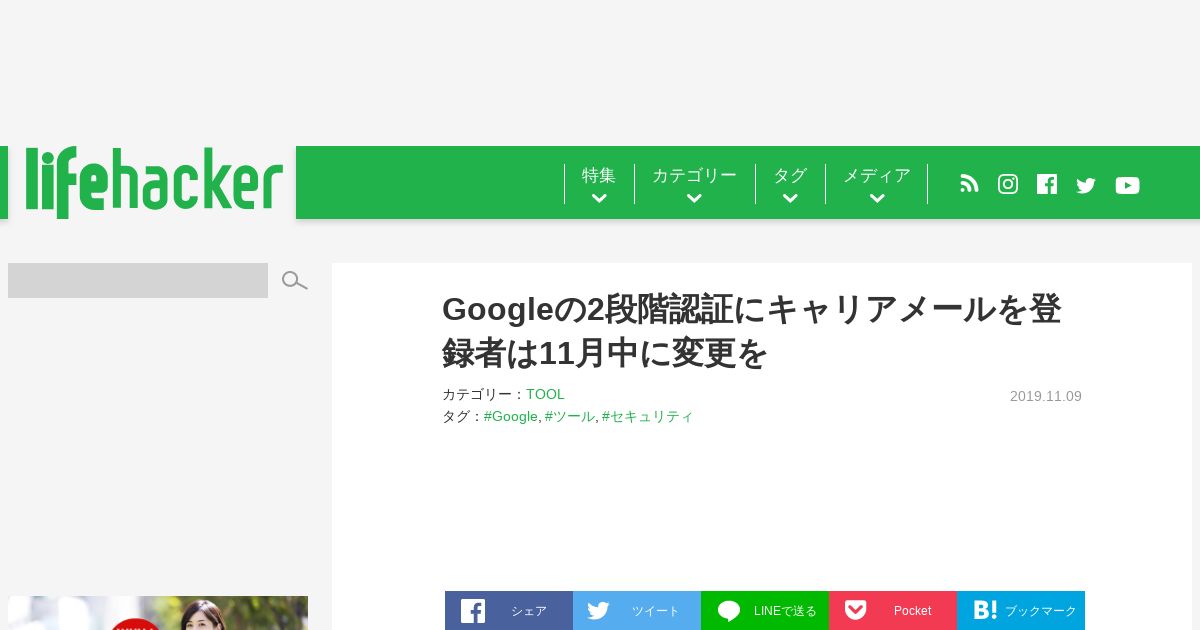Click the #Google tag link
The image size is (1200, 630).
pyautogui.click(x=511, y=416)
